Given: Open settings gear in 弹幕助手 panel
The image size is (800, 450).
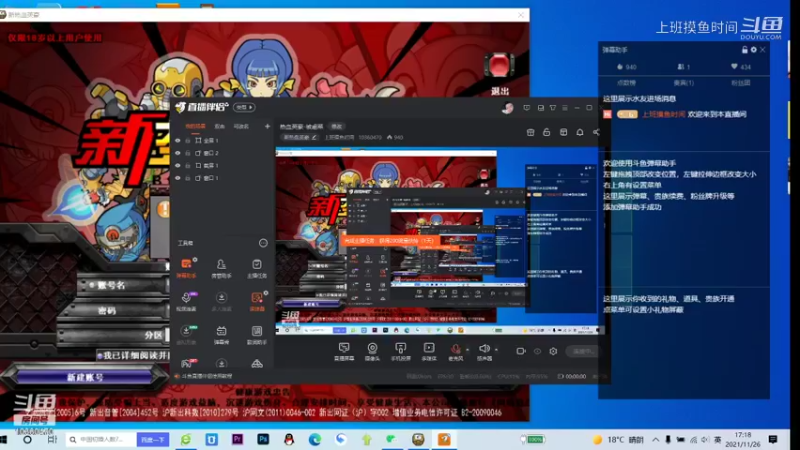Looking at the screenshot, I should tap(754, 49).
